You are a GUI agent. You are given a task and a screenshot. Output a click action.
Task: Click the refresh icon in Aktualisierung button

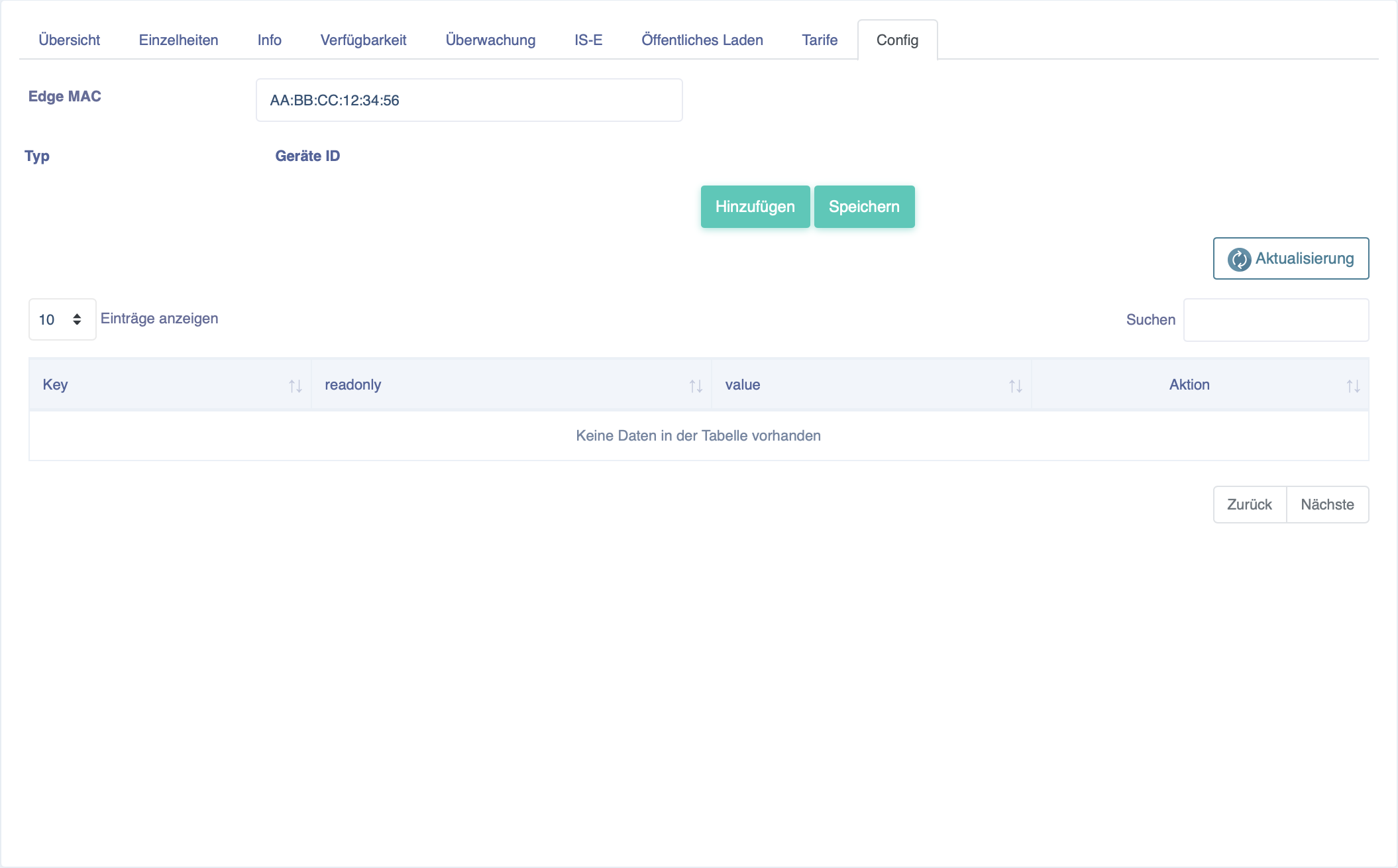click(x=1239, y=259)
